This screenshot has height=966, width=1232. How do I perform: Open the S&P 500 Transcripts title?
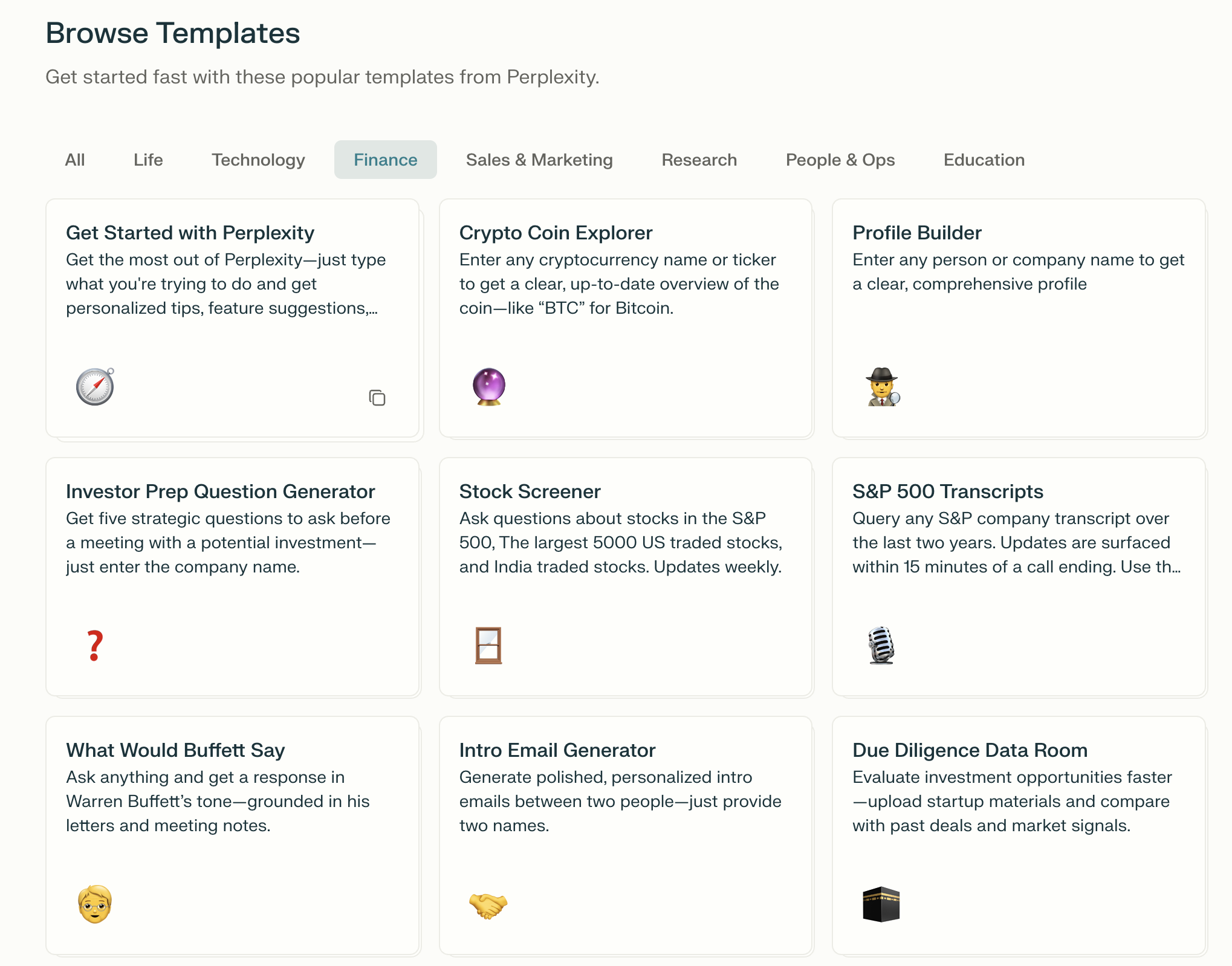pyautogui.click(x=947, y=491)
